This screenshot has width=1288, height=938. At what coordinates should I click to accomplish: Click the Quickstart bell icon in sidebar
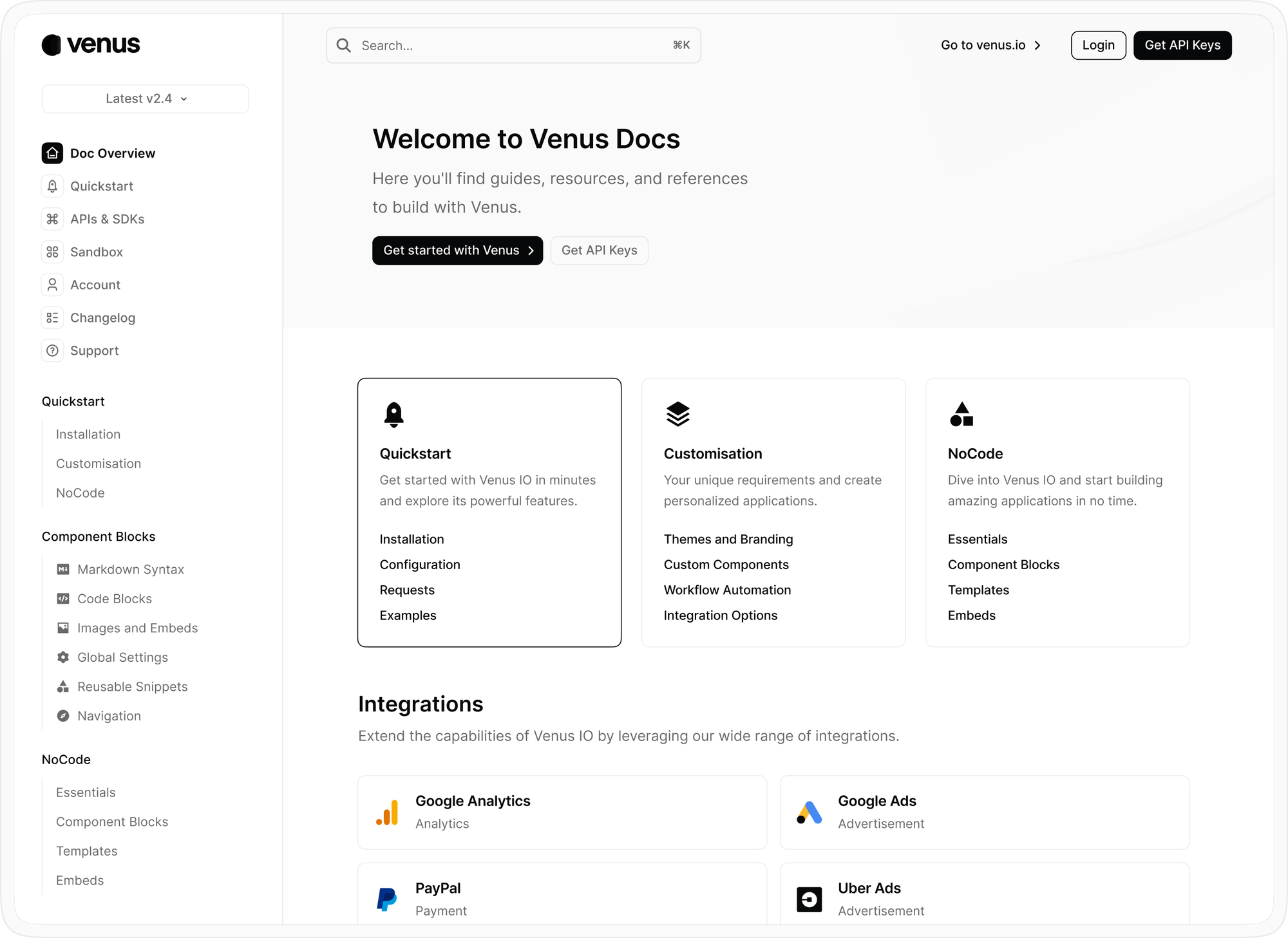point(52,186)
